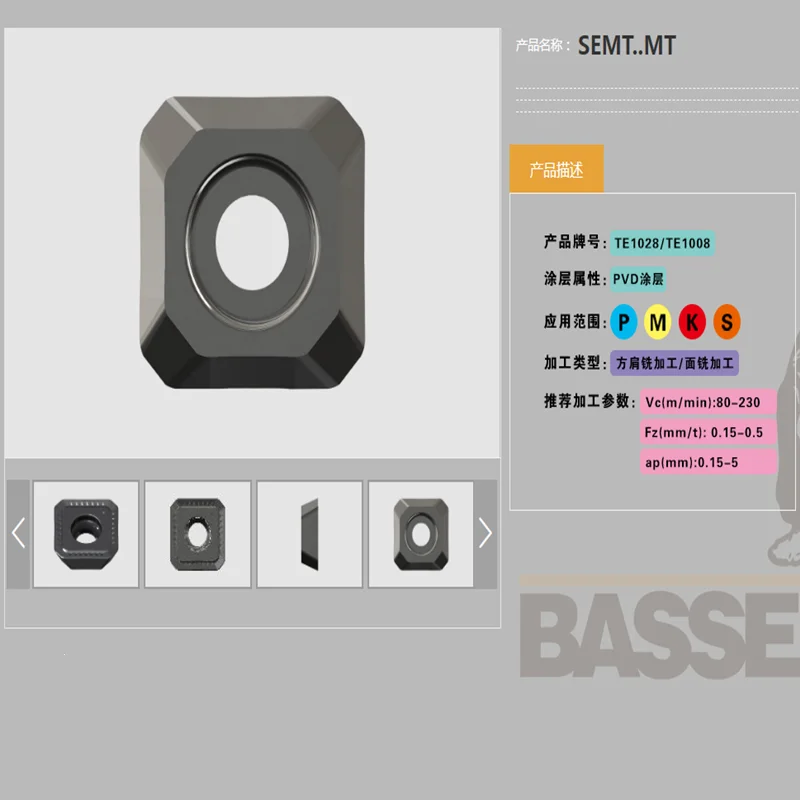Select the first angled insert thumbnail

(x=86, y=534)
